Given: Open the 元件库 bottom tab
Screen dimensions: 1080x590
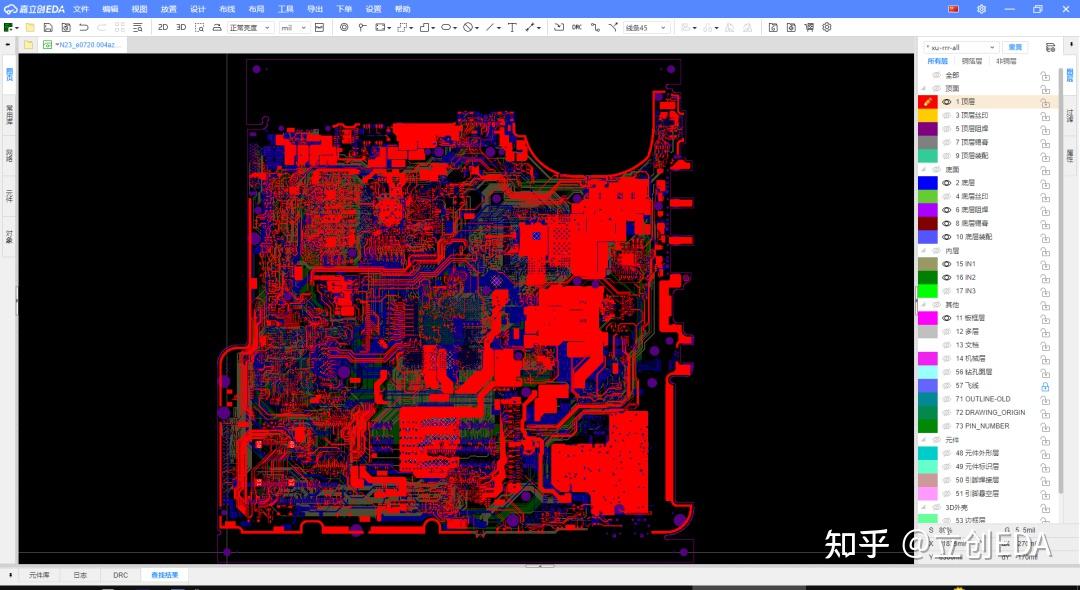Looking at the screenshot, I should pyautogui.click(x=39, y=575).
